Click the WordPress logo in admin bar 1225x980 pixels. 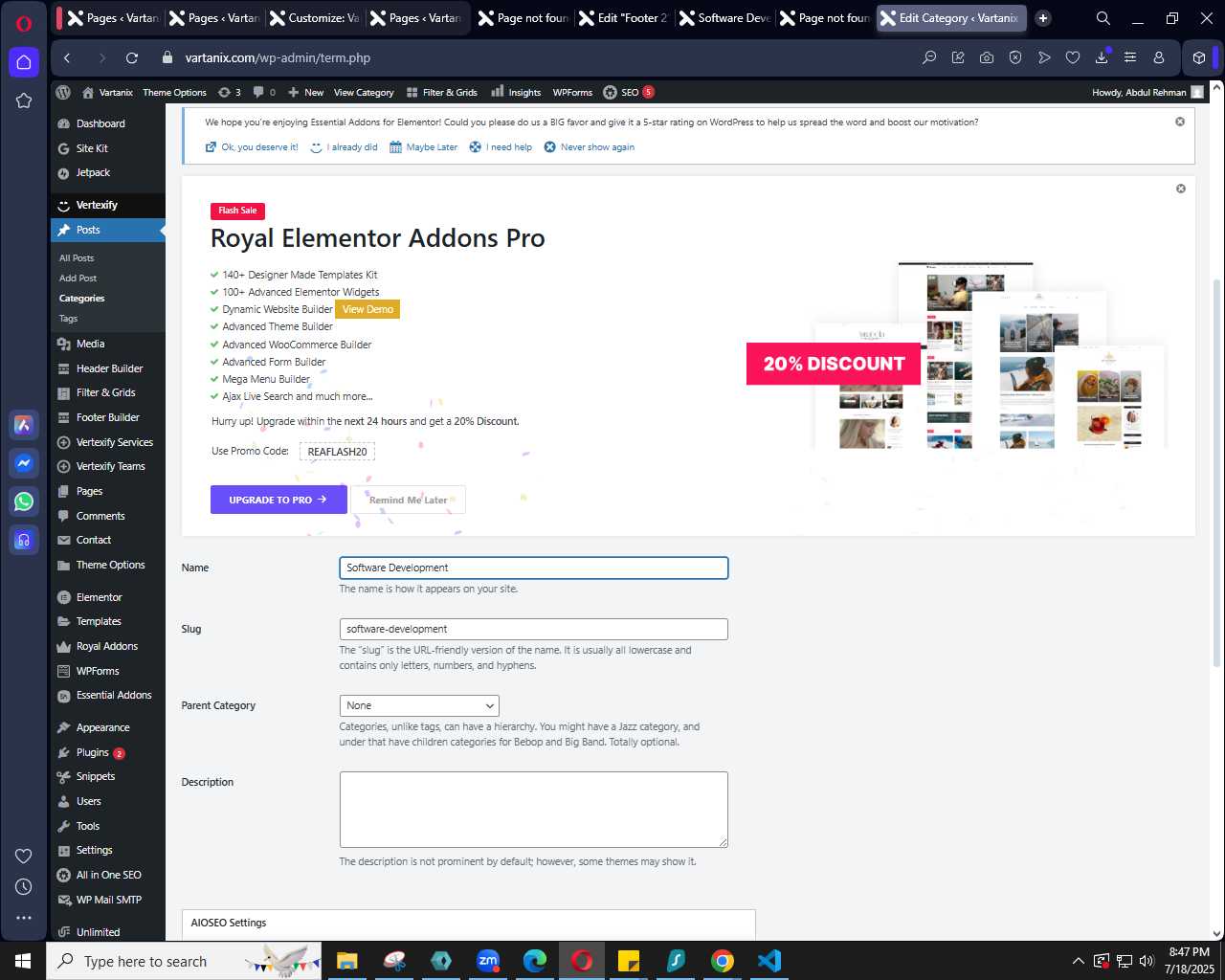(63, 92)
